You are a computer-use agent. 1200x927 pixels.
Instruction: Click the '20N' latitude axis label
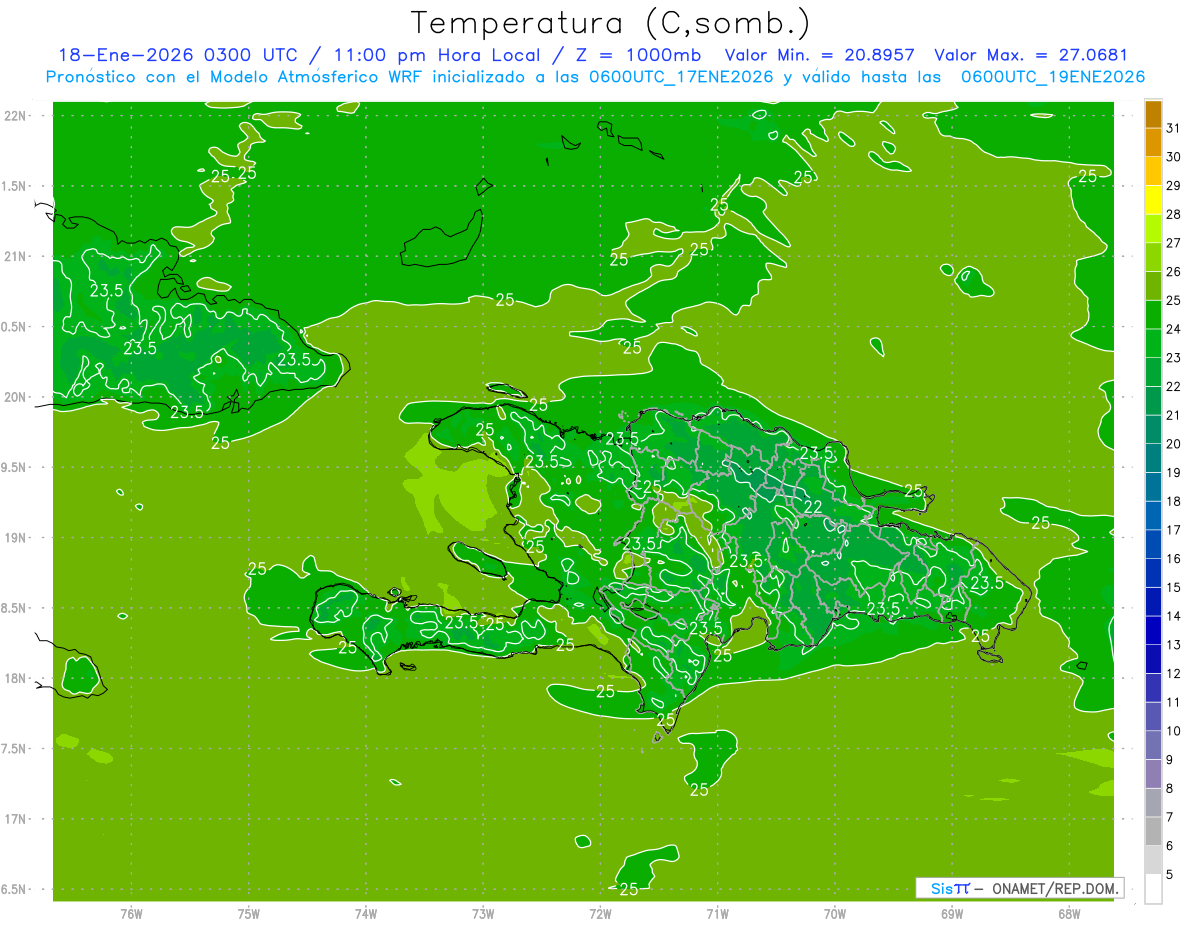[15, 397]
